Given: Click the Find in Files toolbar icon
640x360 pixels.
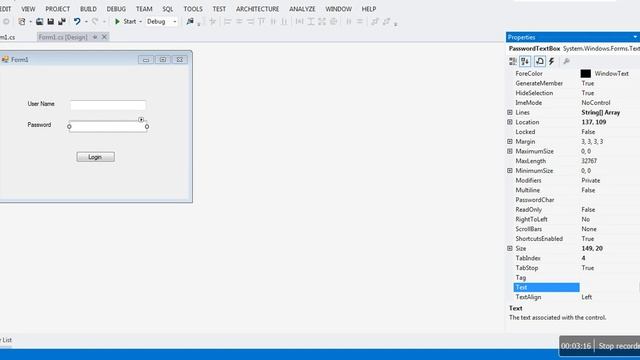Looking at the screenshot, I should pyautogui.click(x=190, y=22).
